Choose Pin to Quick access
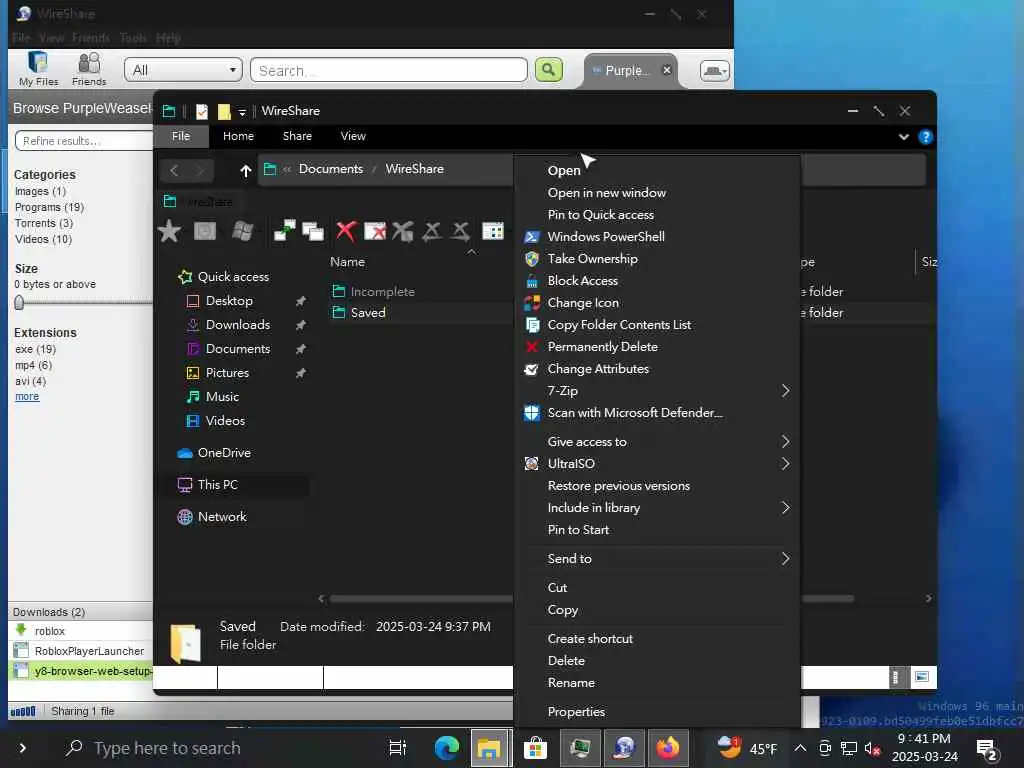1024x768 pixels. click(x=600, y=214)
